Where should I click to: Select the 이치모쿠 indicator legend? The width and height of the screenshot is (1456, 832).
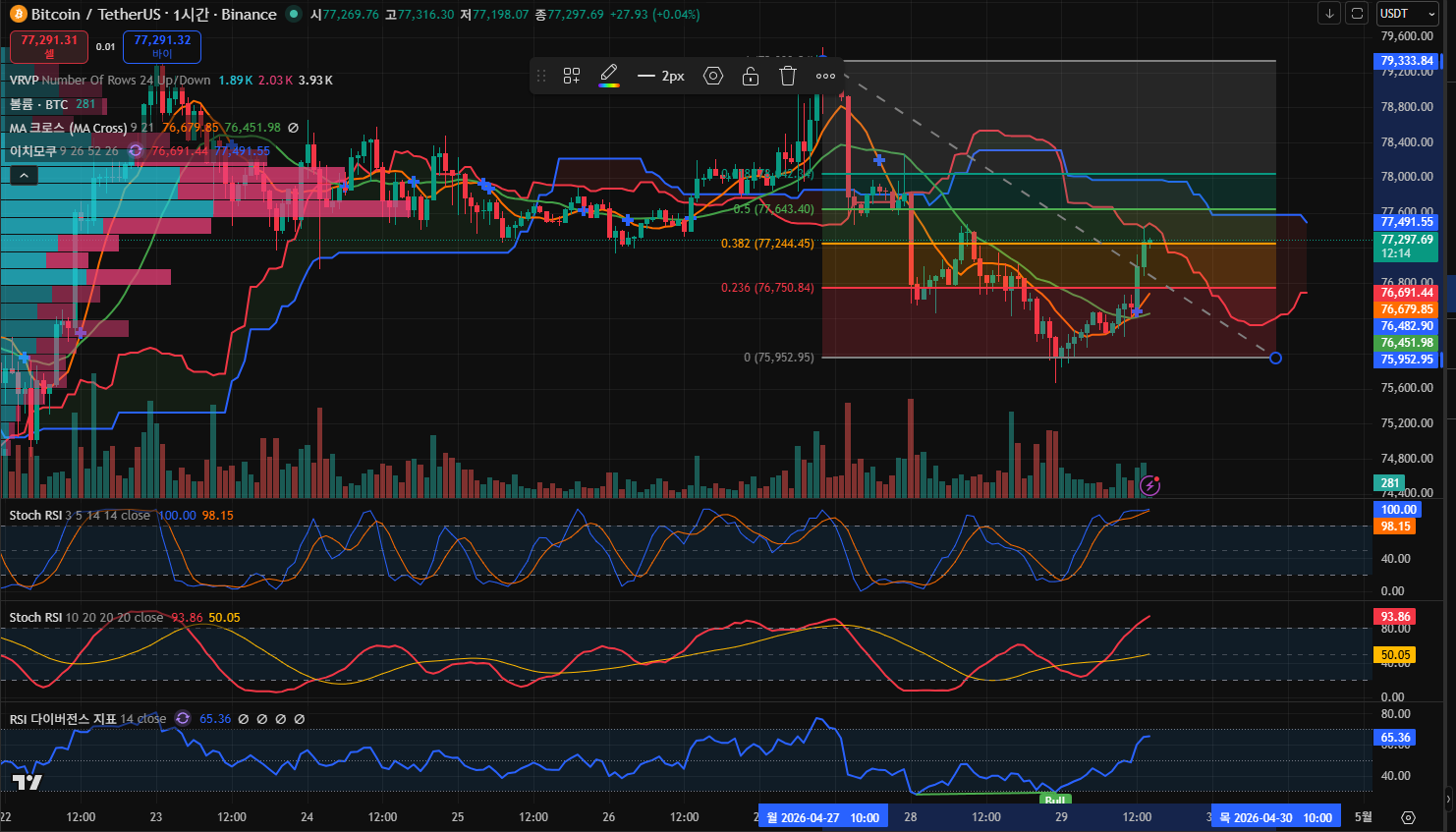click(33, 151)
